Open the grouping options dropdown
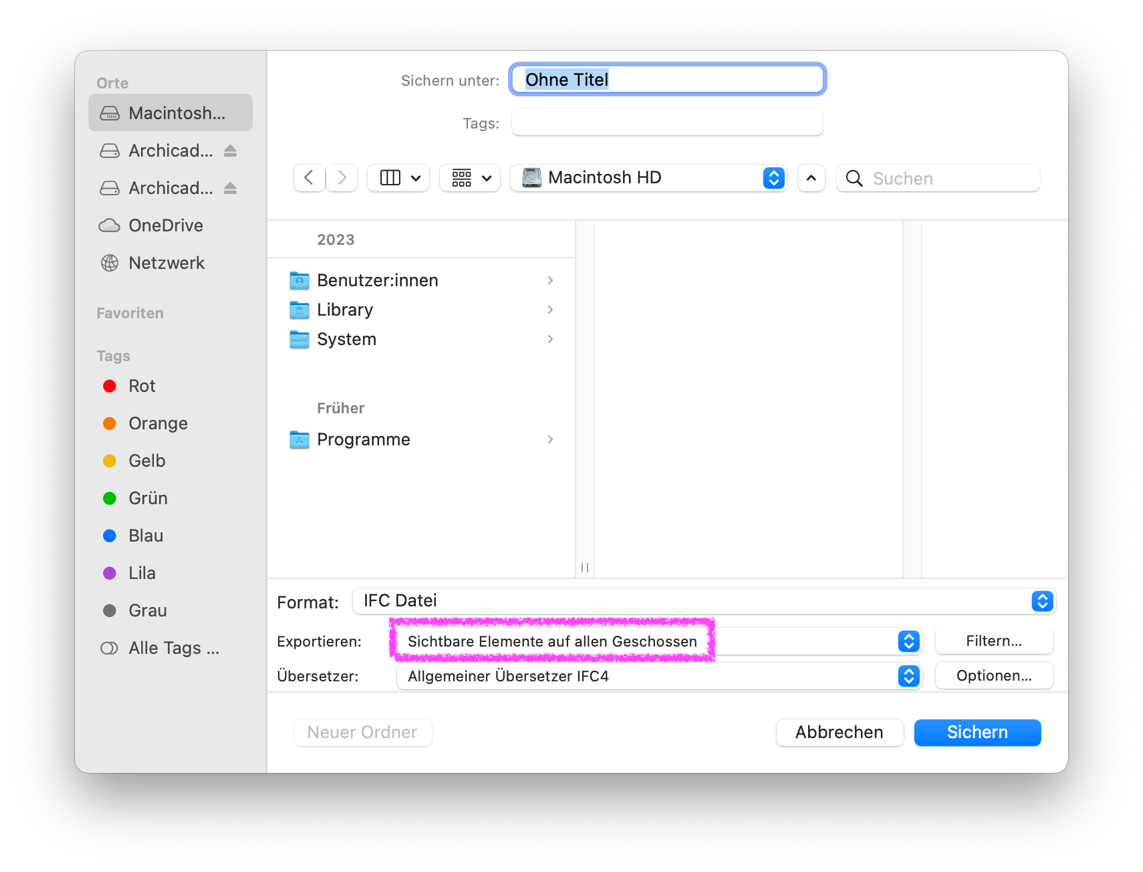 pyautogui.click(x=470, y=178)
